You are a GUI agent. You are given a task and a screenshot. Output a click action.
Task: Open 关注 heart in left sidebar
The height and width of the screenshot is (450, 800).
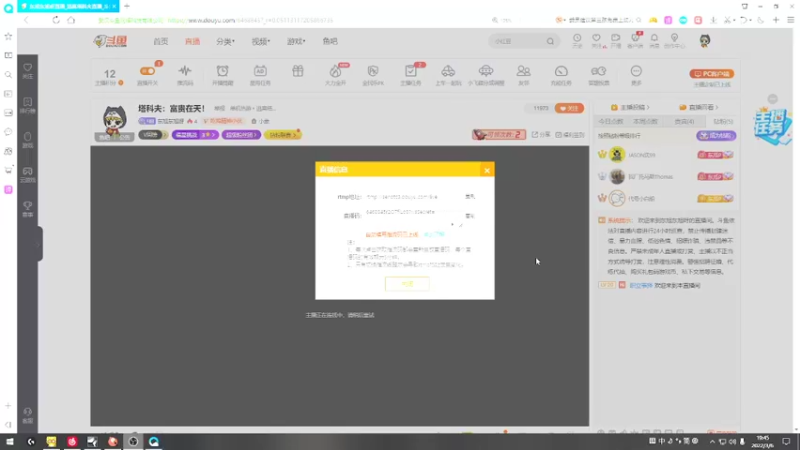28,71
